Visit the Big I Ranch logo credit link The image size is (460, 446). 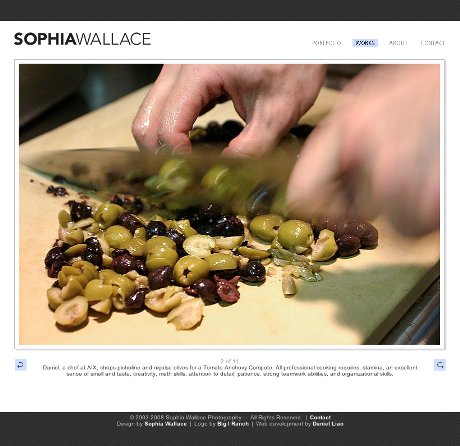pyautogui.click(x=233, y=424)
